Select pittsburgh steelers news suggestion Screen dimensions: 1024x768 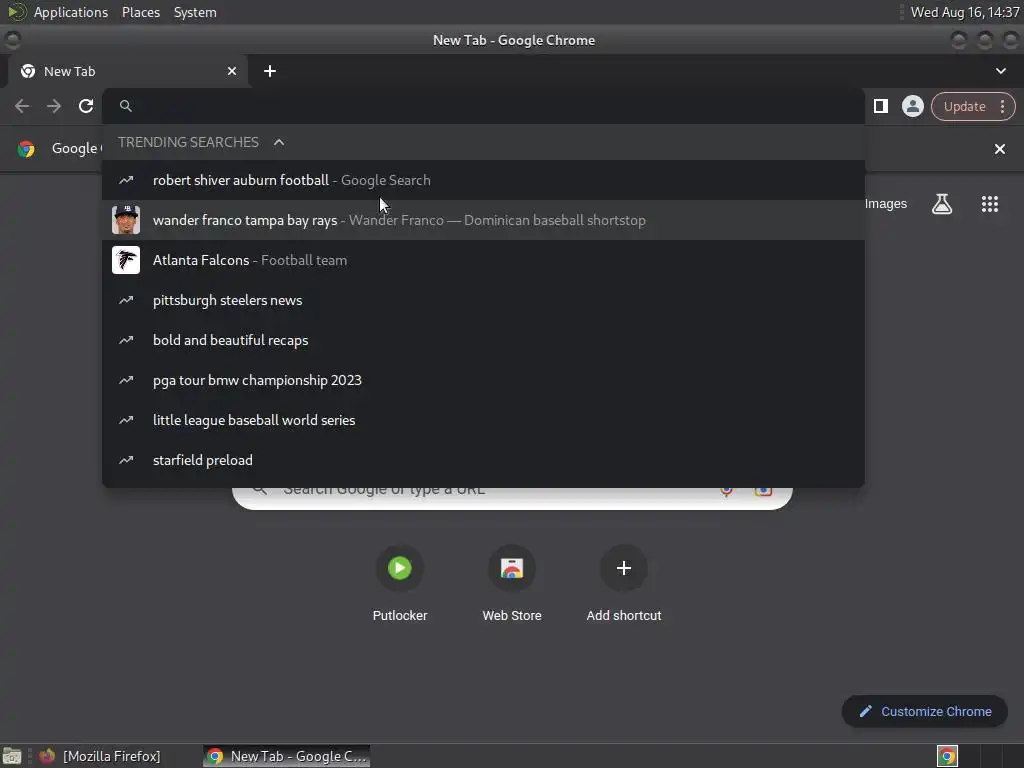(483, 300)
